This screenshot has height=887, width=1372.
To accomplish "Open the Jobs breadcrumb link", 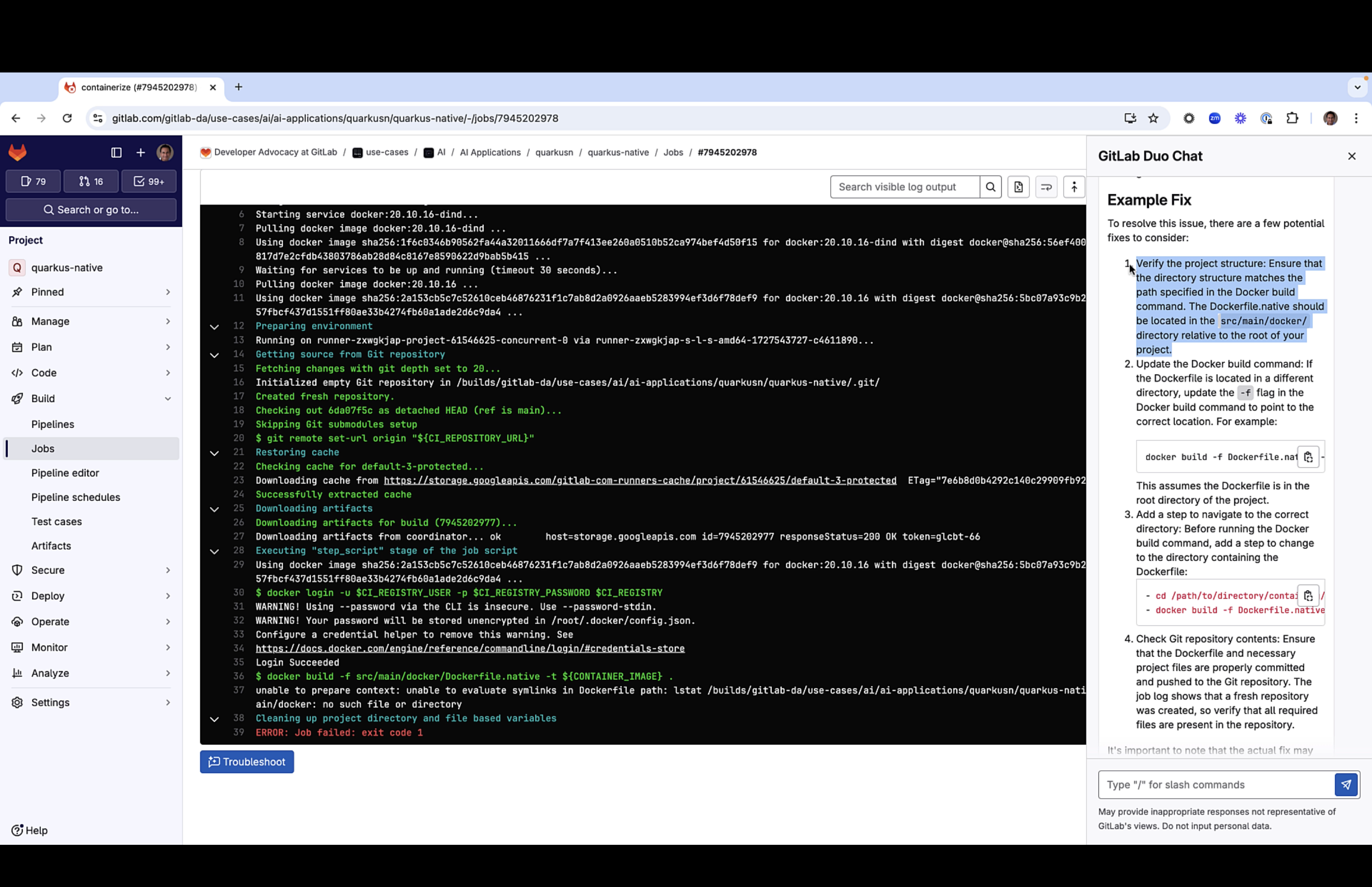I will (673, 153).
